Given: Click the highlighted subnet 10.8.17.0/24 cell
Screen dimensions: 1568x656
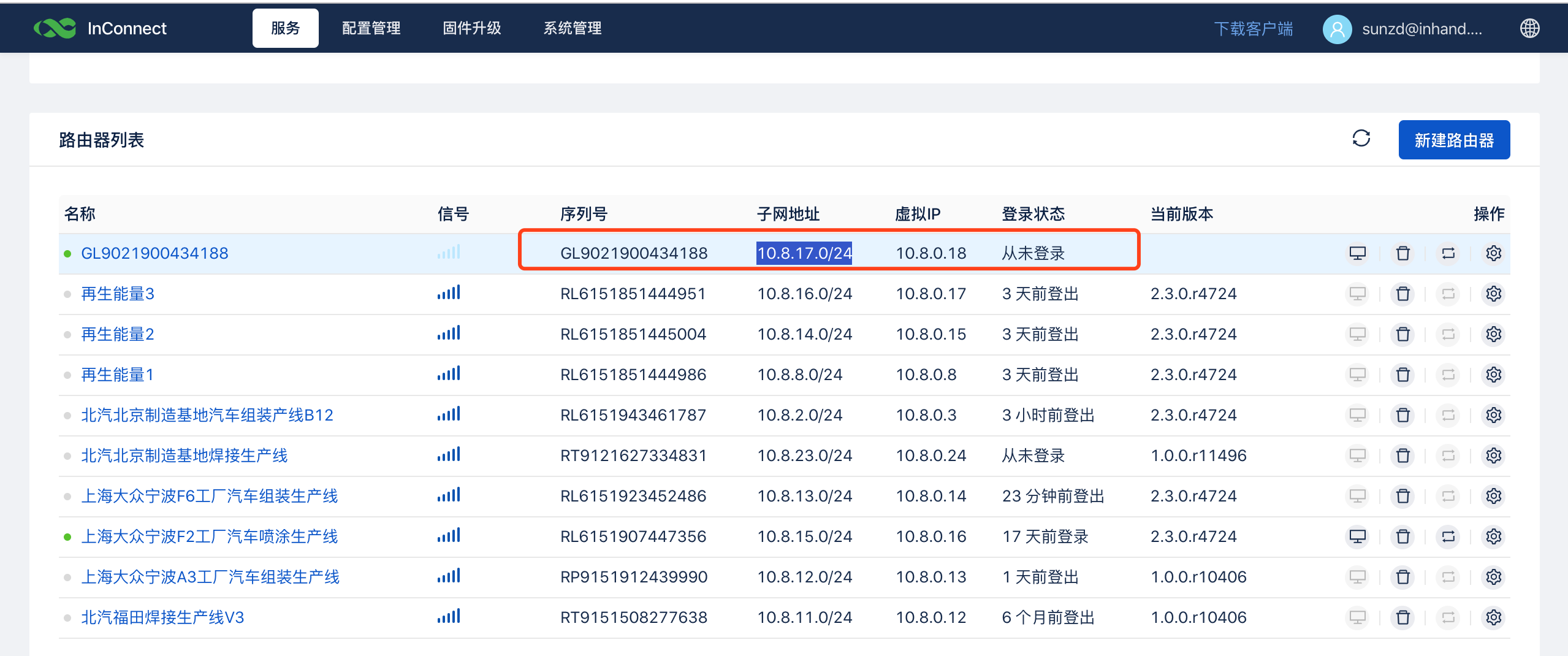Looking at the screenshot, I should [804, 253].
